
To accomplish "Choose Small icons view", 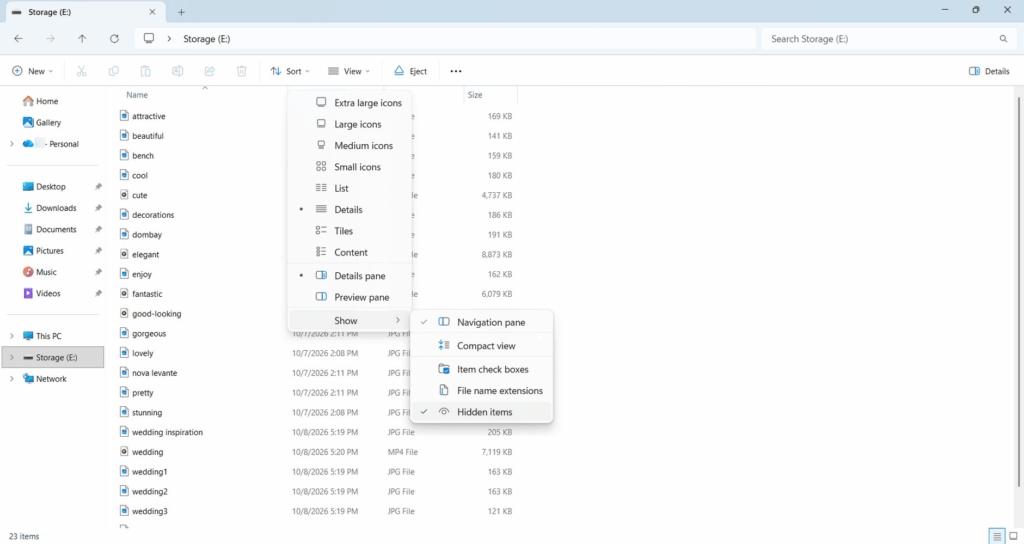I will tap(350, 167).
